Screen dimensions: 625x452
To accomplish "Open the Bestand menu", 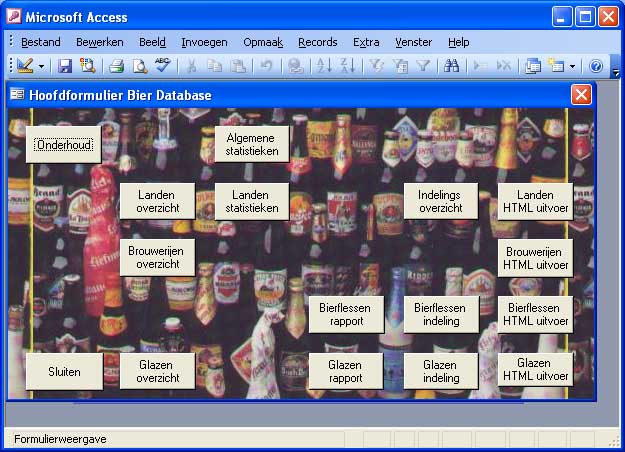I will click(41, 42).
